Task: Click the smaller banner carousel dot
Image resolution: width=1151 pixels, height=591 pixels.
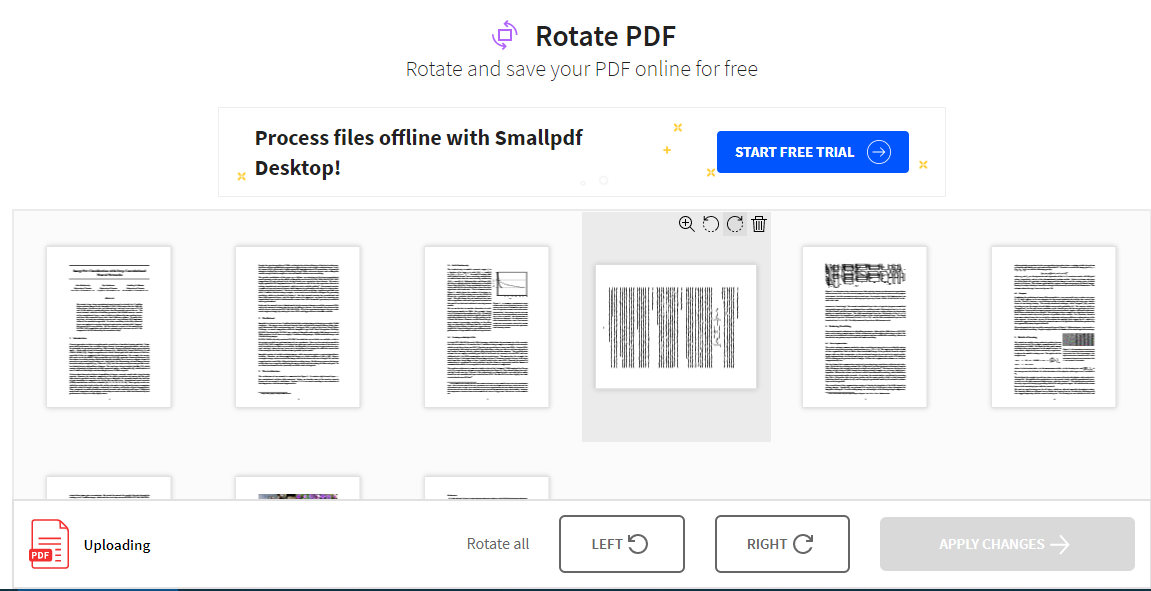Action: click(x=583, y=183)
